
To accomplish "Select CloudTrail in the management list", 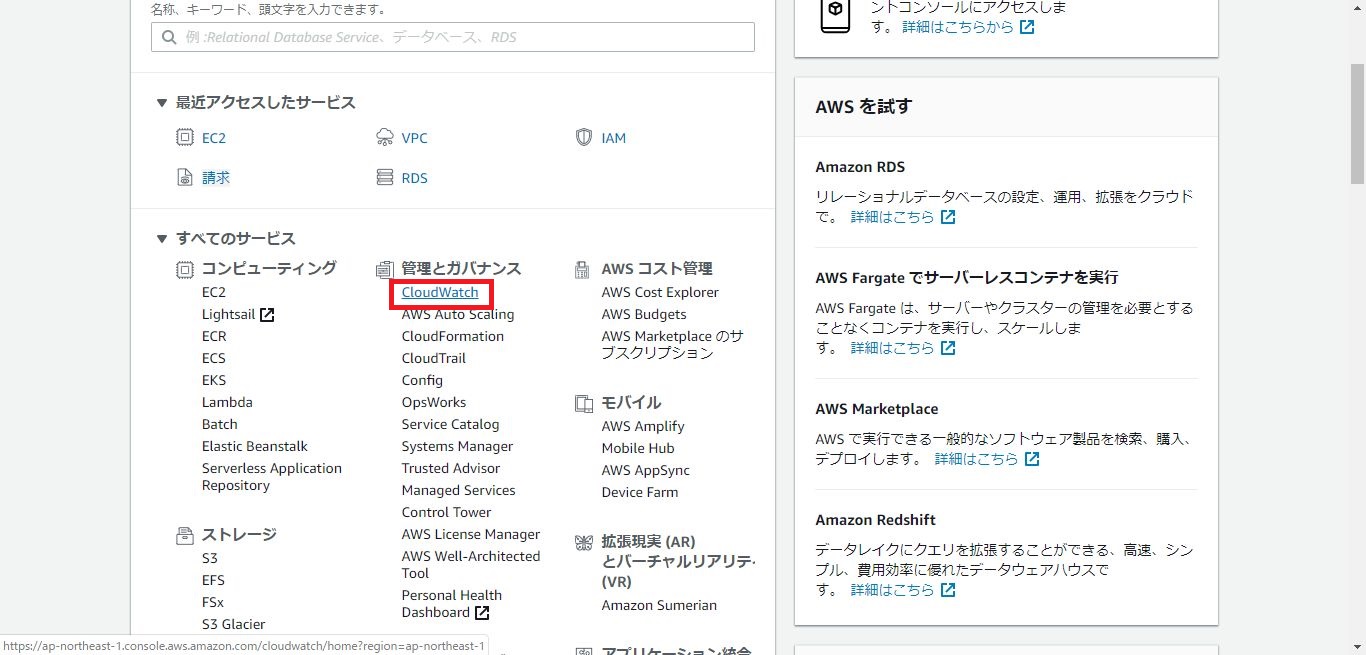I will (x=433, y=358).
